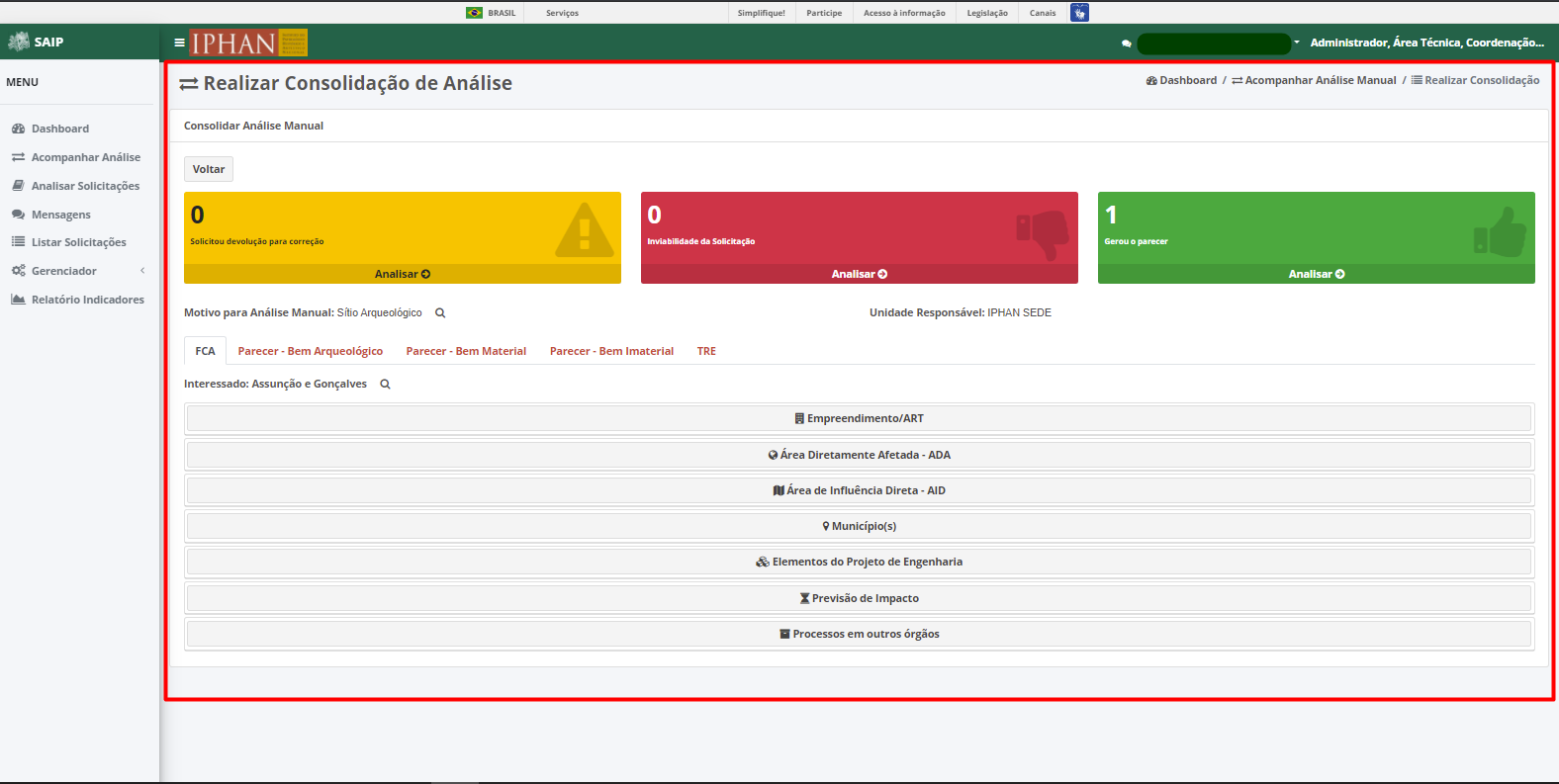The width and height of the screenshot is (1559, 784).
Task: Click the thumbs-down icon on red card
Action: (x=1043, y=234)
